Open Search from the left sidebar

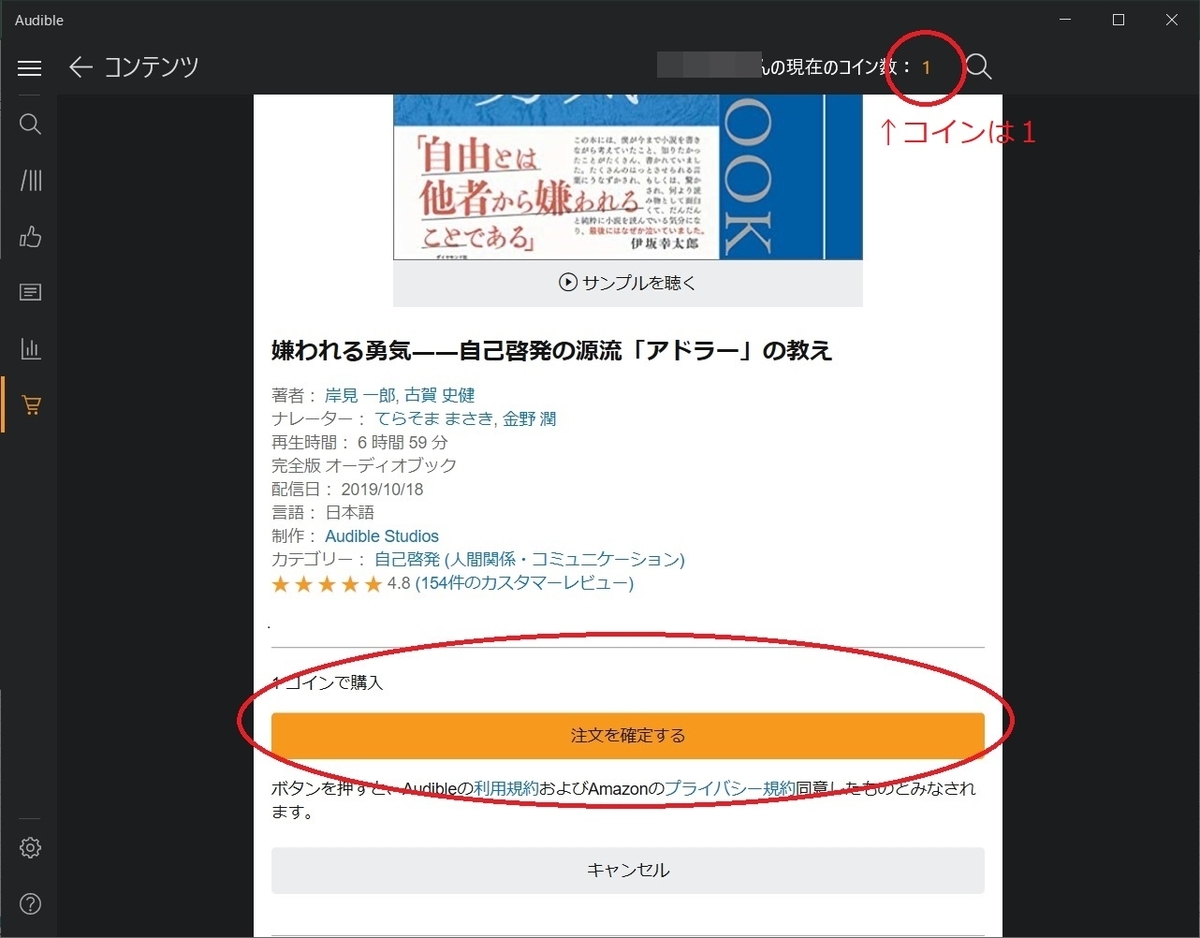pos(30,124)
